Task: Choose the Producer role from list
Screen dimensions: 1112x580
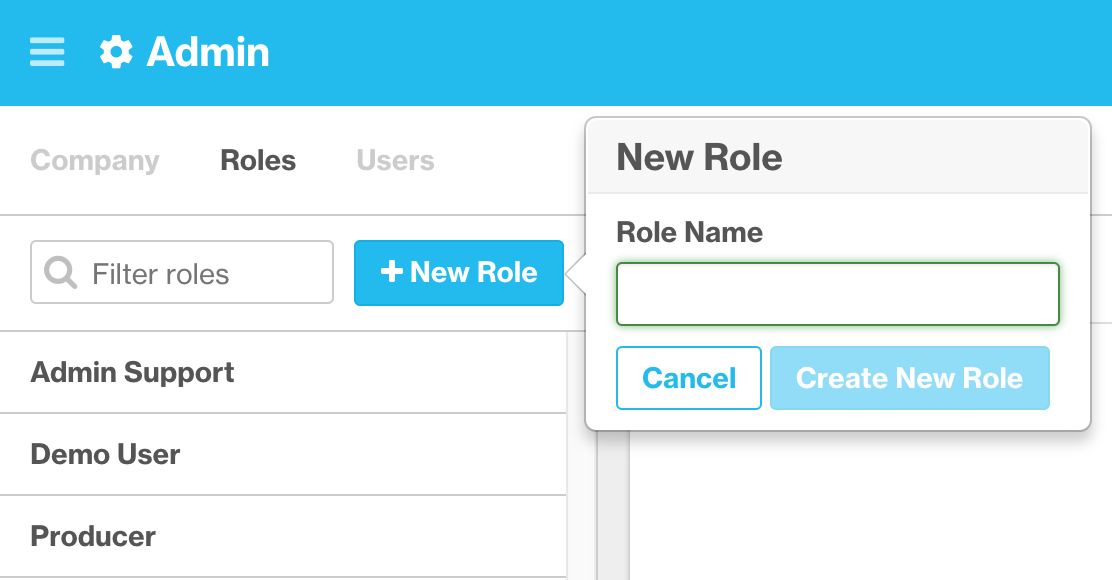Action: [x=94, y=537]
